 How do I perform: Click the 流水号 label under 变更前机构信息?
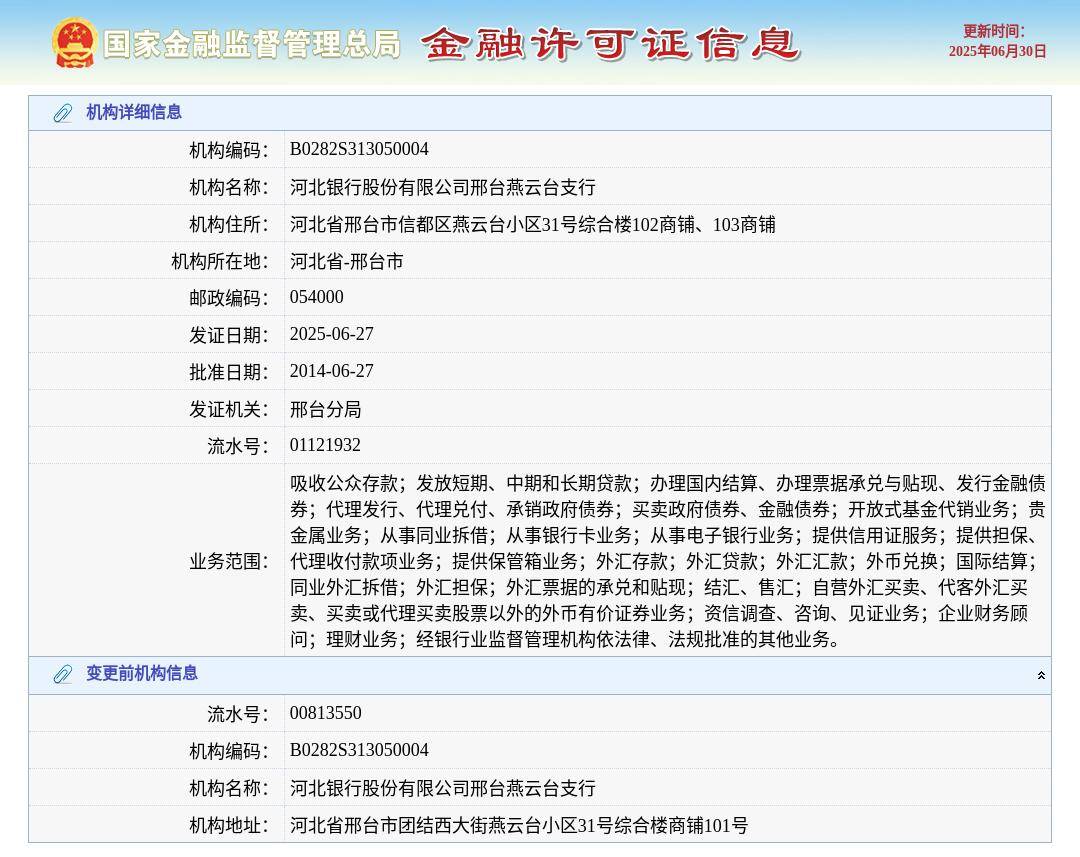[x=238, y=714]
